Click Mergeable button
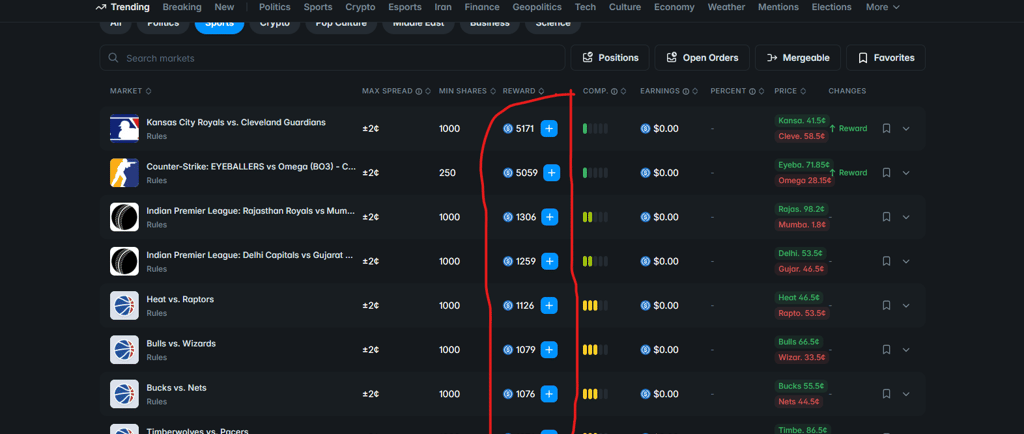The width and height of the screenshot is (1024, 434). (x=797, y=57)
